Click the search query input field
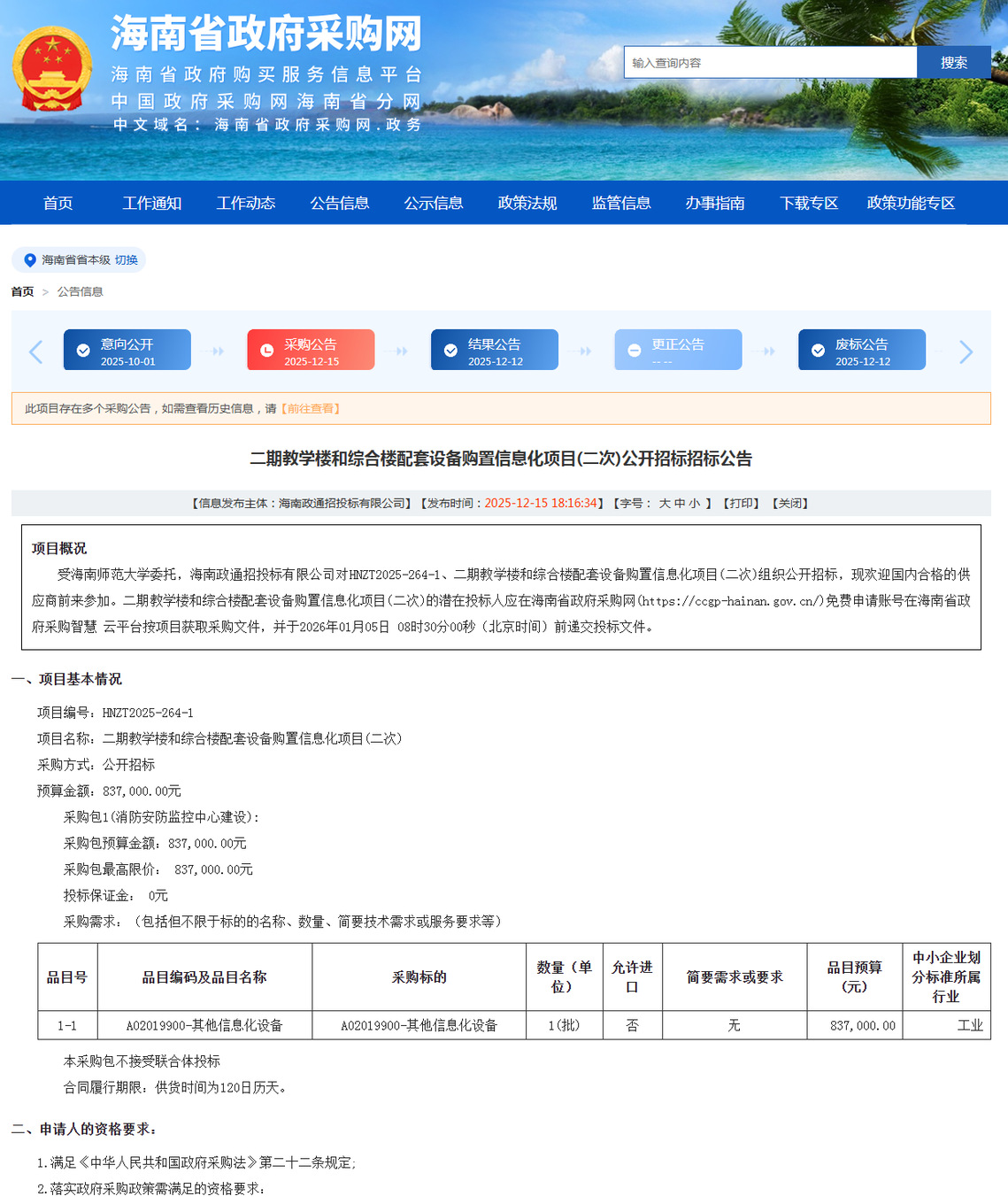Image resolution: width=1008 pixels, height=1204 pixels. tap(770, 63)
